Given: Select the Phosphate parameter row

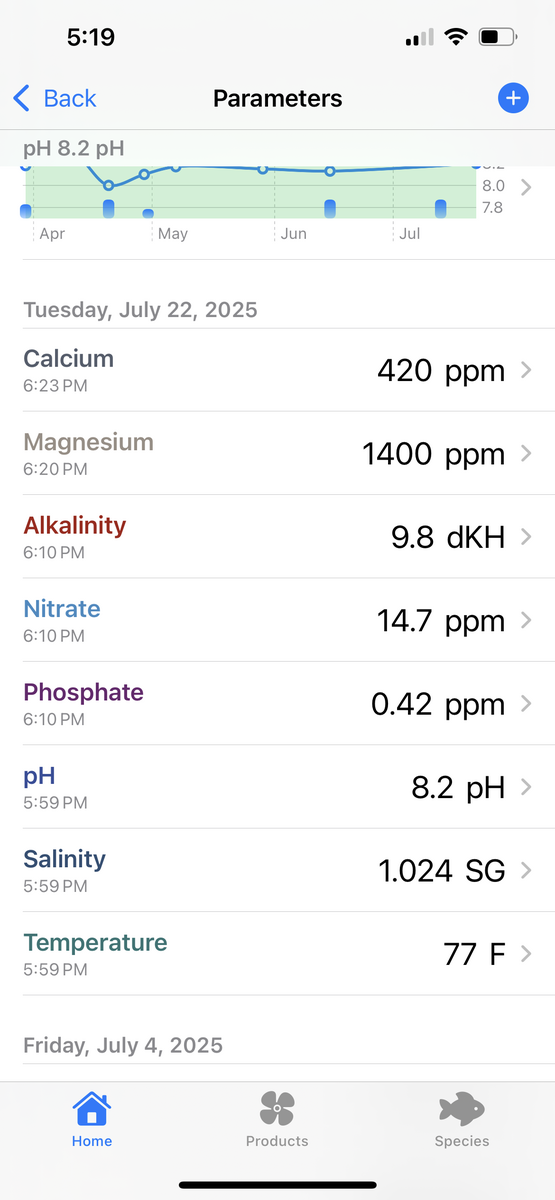Looking at the screenshot, I should (x=277, y=704).
